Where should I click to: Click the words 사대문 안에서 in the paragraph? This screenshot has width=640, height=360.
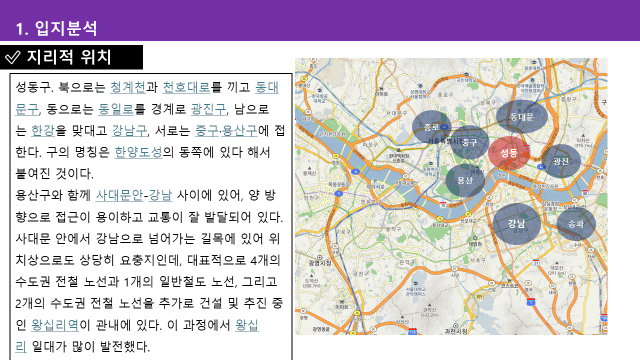[x=53, y=238]
